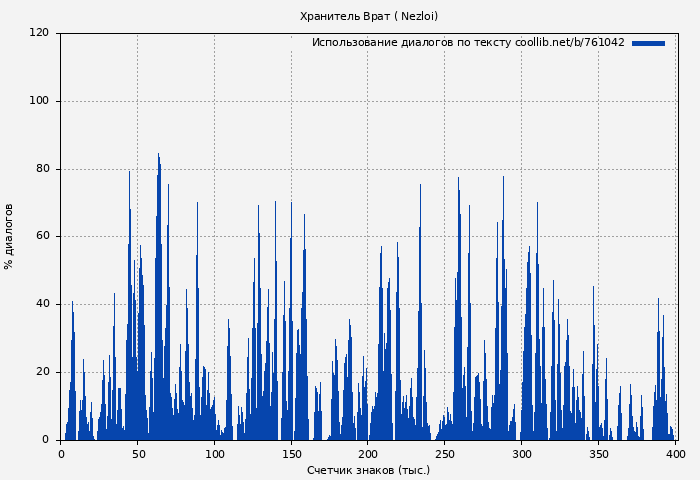This screenshot has height=480, width=700.
Task: Click the legend text mentioning coollib.net/b/761042
Action: click(x=467, y=43)
